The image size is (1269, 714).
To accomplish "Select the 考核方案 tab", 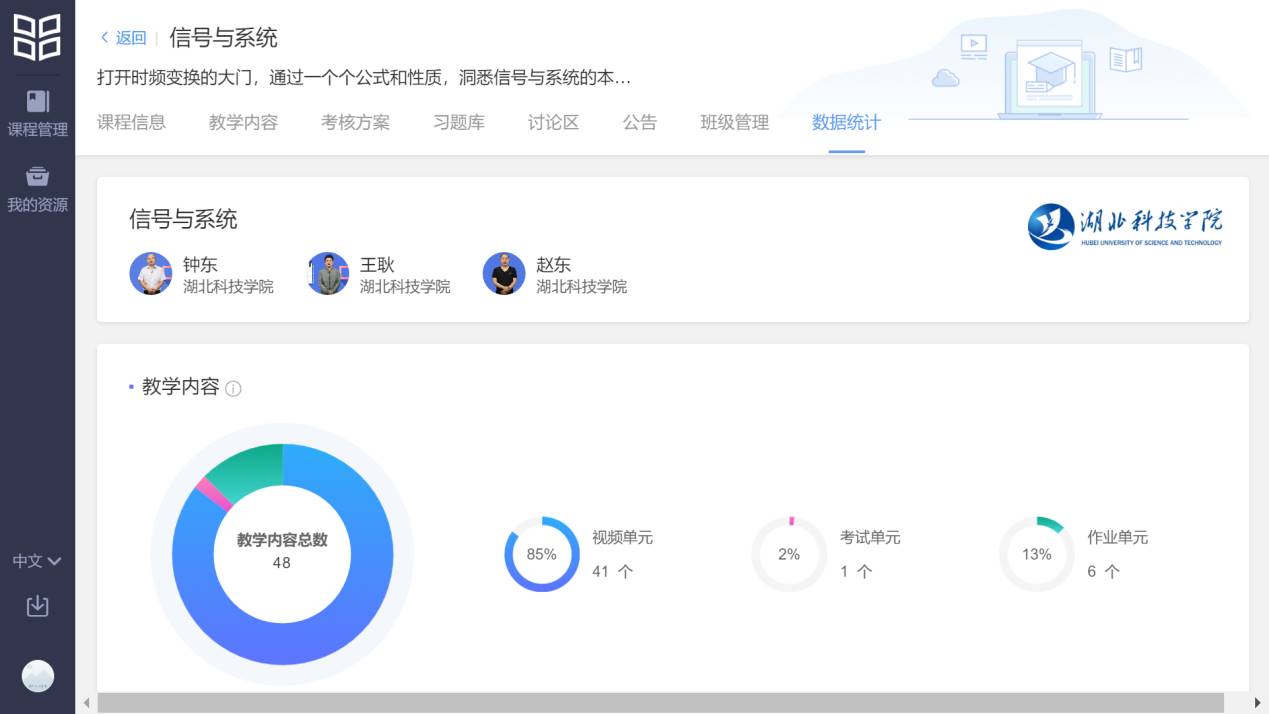I will click(x=355, y=123).
